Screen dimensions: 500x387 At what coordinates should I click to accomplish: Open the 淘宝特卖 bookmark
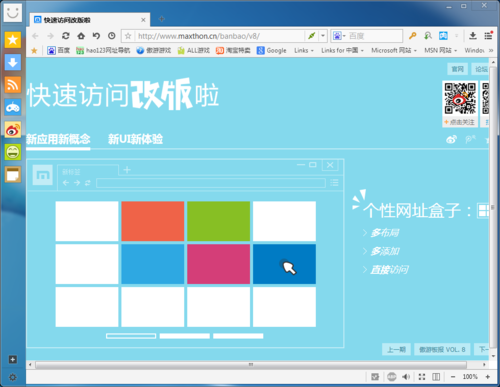[x=233, y=50]
